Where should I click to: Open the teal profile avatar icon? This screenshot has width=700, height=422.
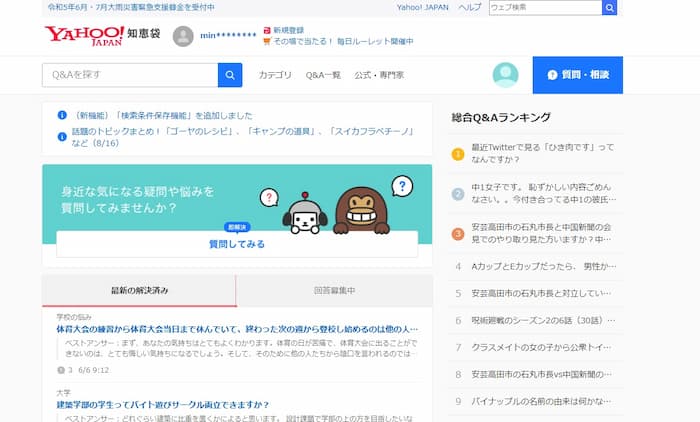pyautogui.click(x=505, y=75)
